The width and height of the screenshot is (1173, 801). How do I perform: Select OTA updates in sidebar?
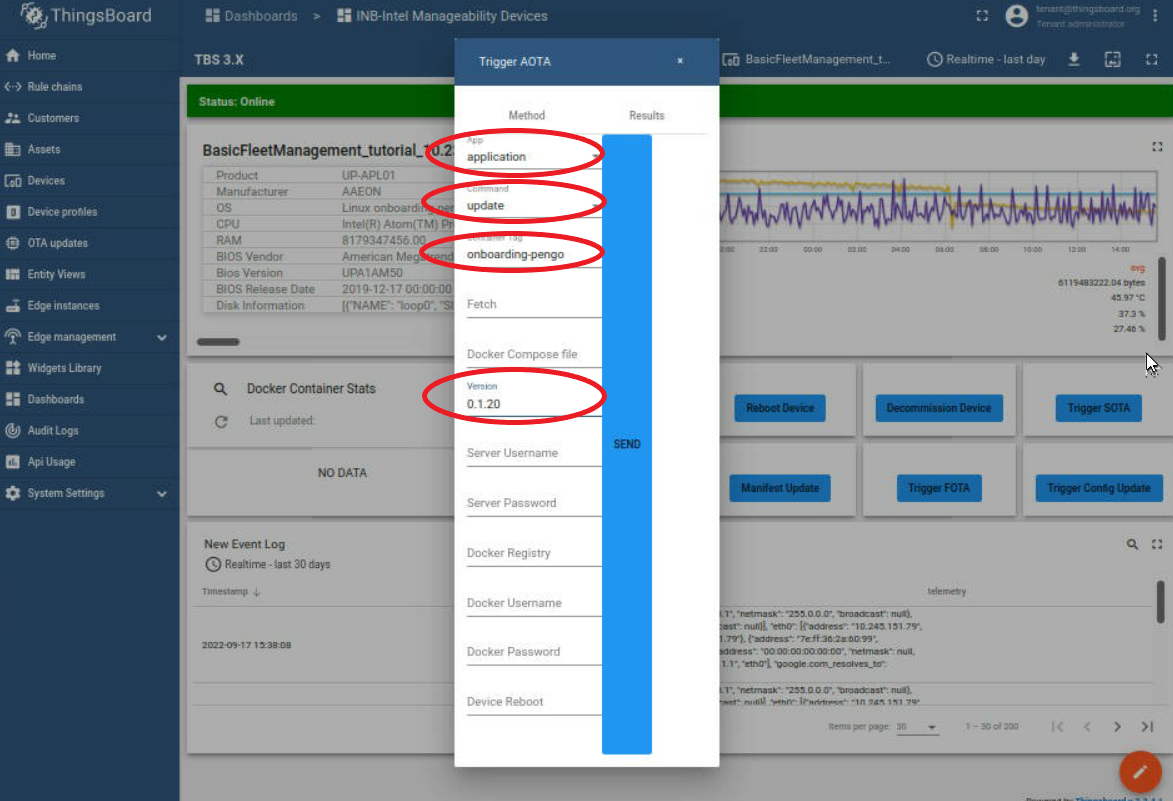pyautogui.click(x=57, y=243)
